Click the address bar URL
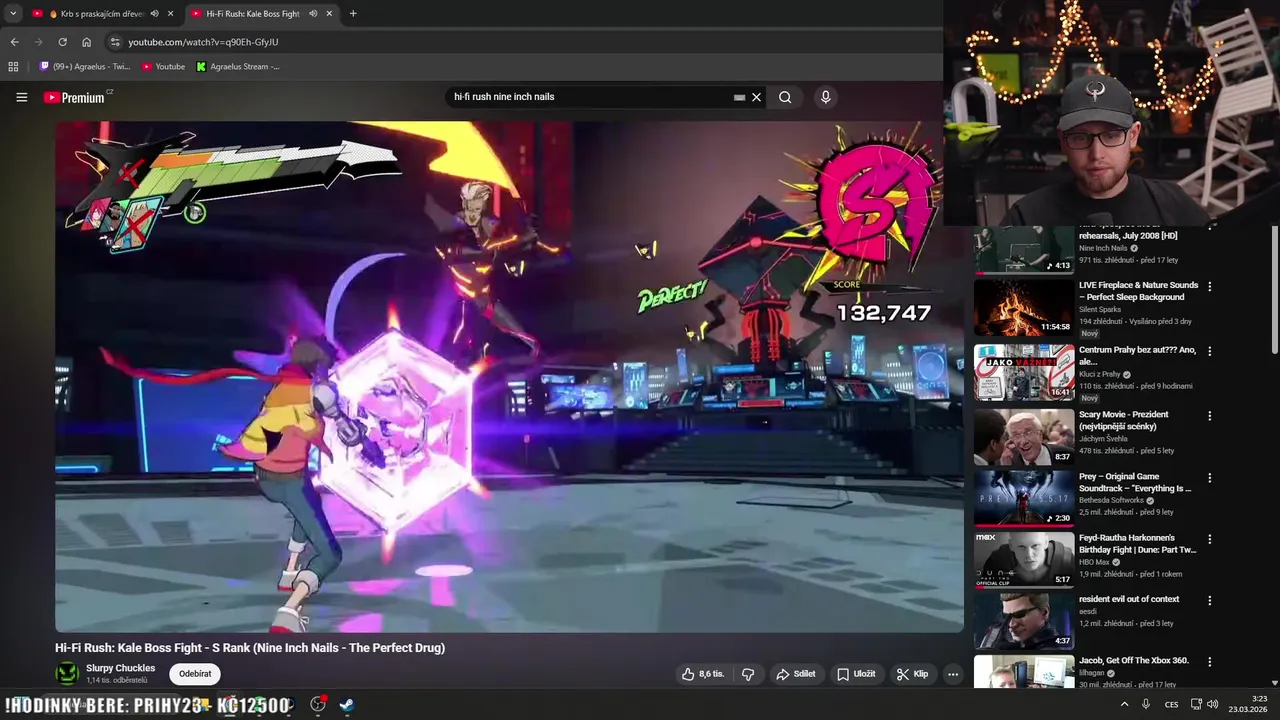 203,42
